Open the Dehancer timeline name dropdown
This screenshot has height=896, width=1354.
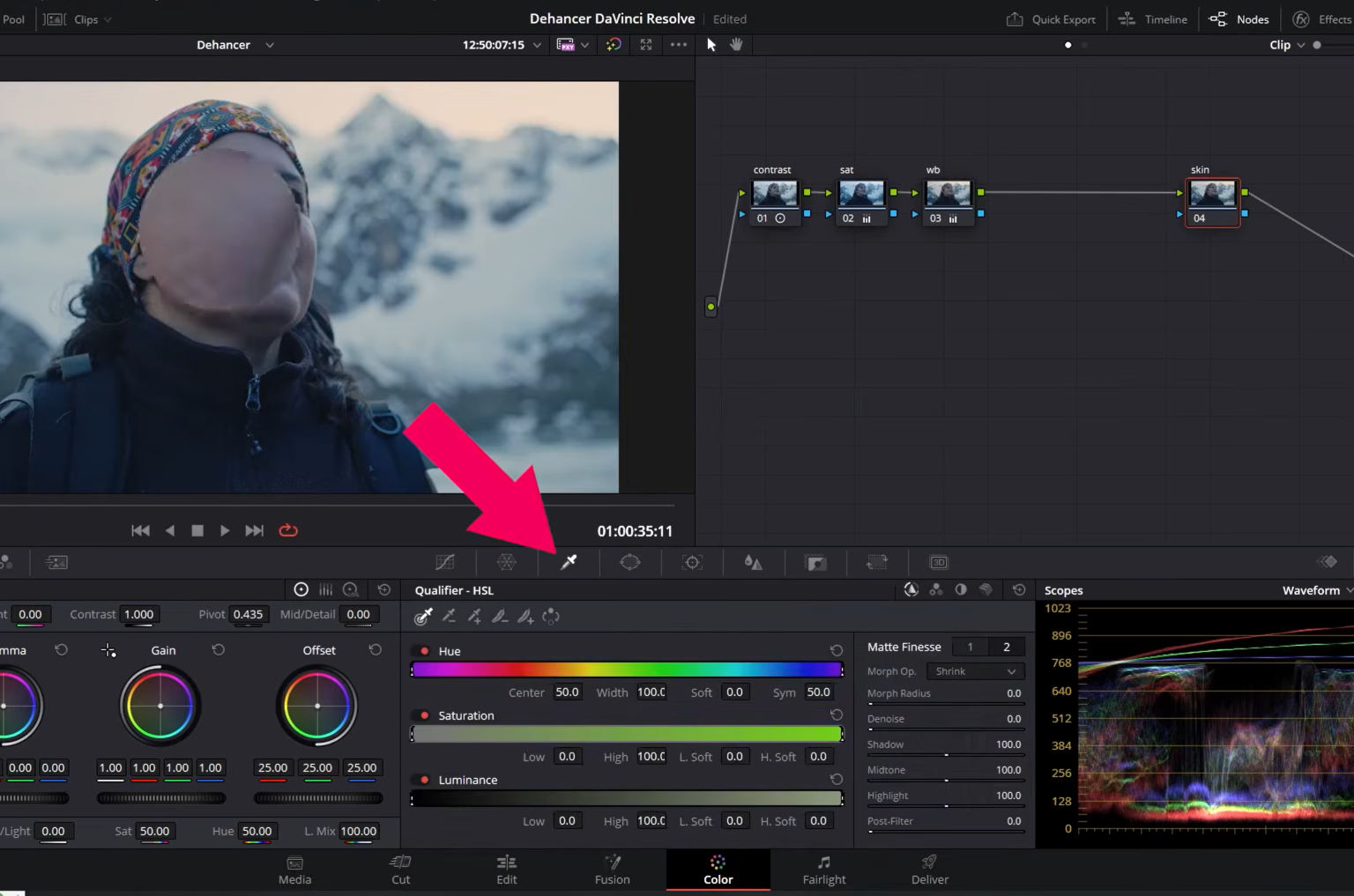point(235,45)
